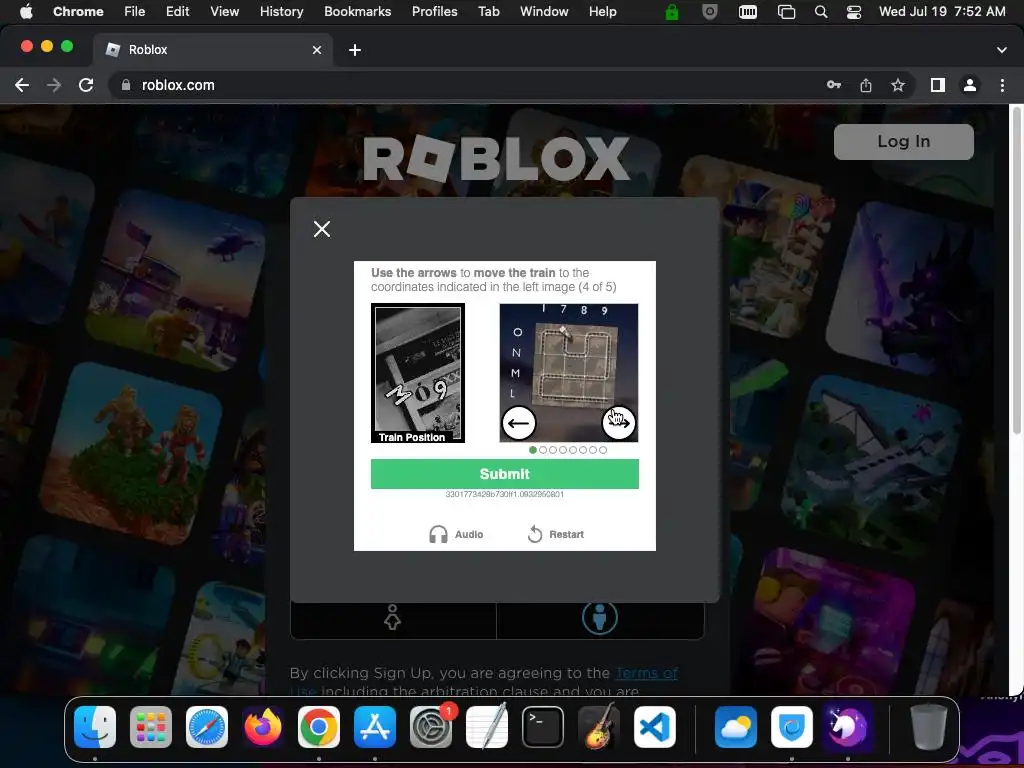This screenshot has height=768, width=1024.
Task: Open the Chrome application menu
Action: click(x=78, y=12)
